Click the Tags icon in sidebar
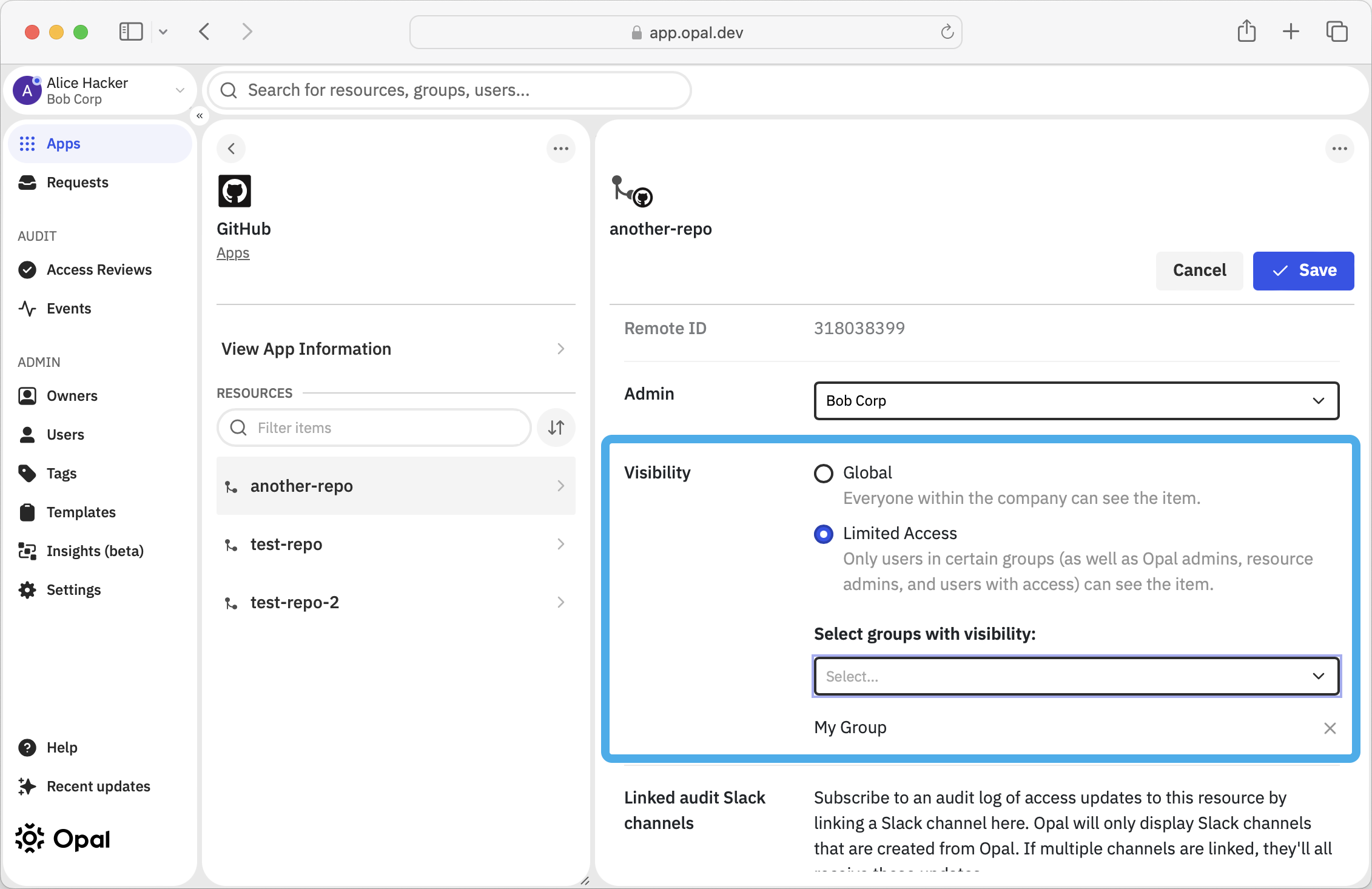 [x=27, y=474]
